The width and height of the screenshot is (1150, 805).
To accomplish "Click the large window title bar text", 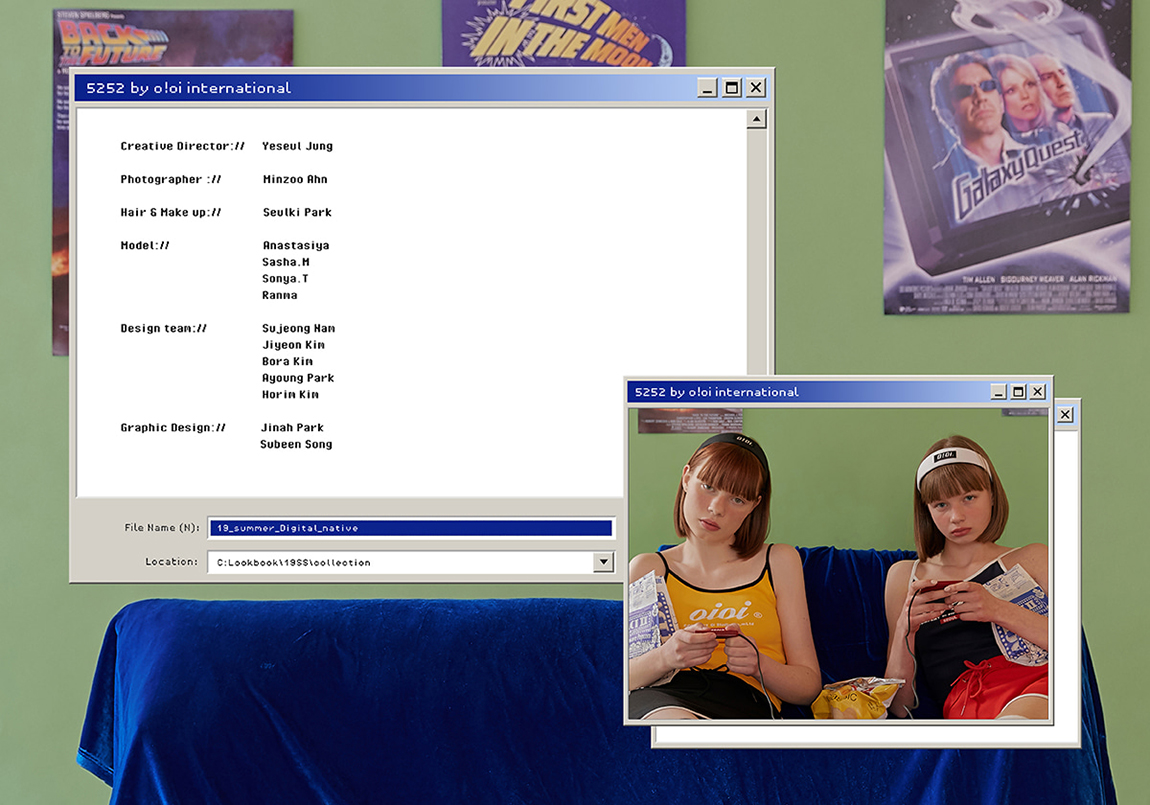I will click(188, 88).
